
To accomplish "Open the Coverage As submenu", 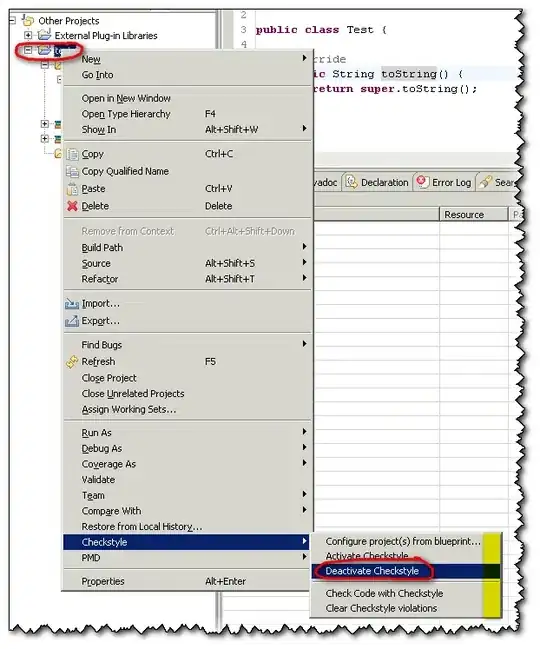I will (x=187, y=464).
